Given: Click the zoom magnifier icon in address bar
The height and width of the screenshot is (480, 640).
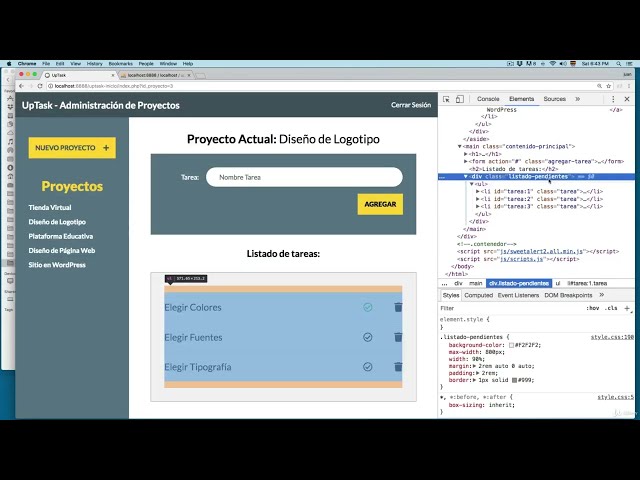Looking at the screenshot, I should (x=599, y=86).
